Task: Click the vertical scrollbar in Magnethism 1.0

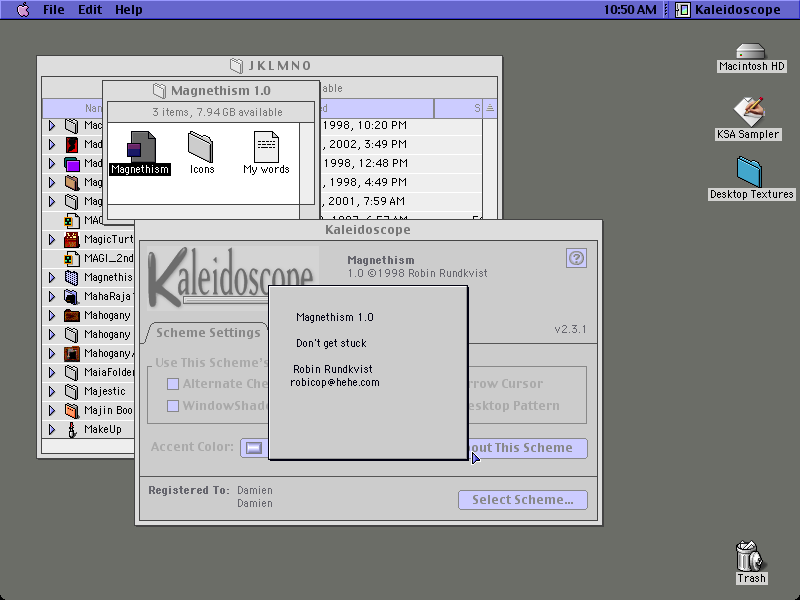Action: click(x=307, y=163)
